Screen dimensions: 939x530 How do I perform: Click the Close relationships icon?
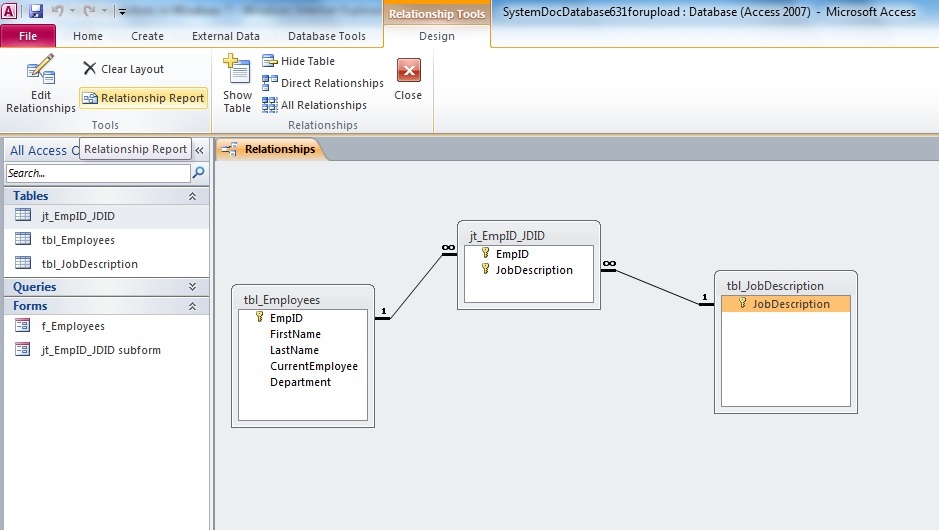coord(408,71)
